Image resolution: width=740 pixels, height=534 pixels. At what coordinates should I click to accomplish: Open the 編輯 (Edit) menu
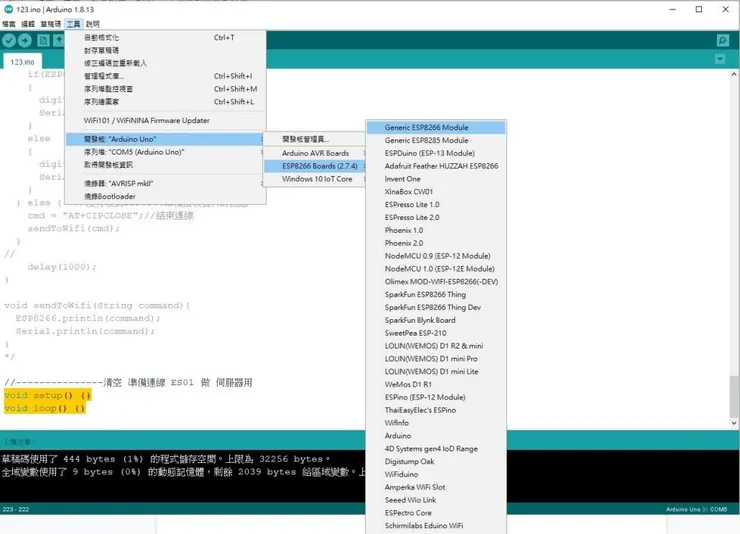pyautogui.click(x=28, y=24)
